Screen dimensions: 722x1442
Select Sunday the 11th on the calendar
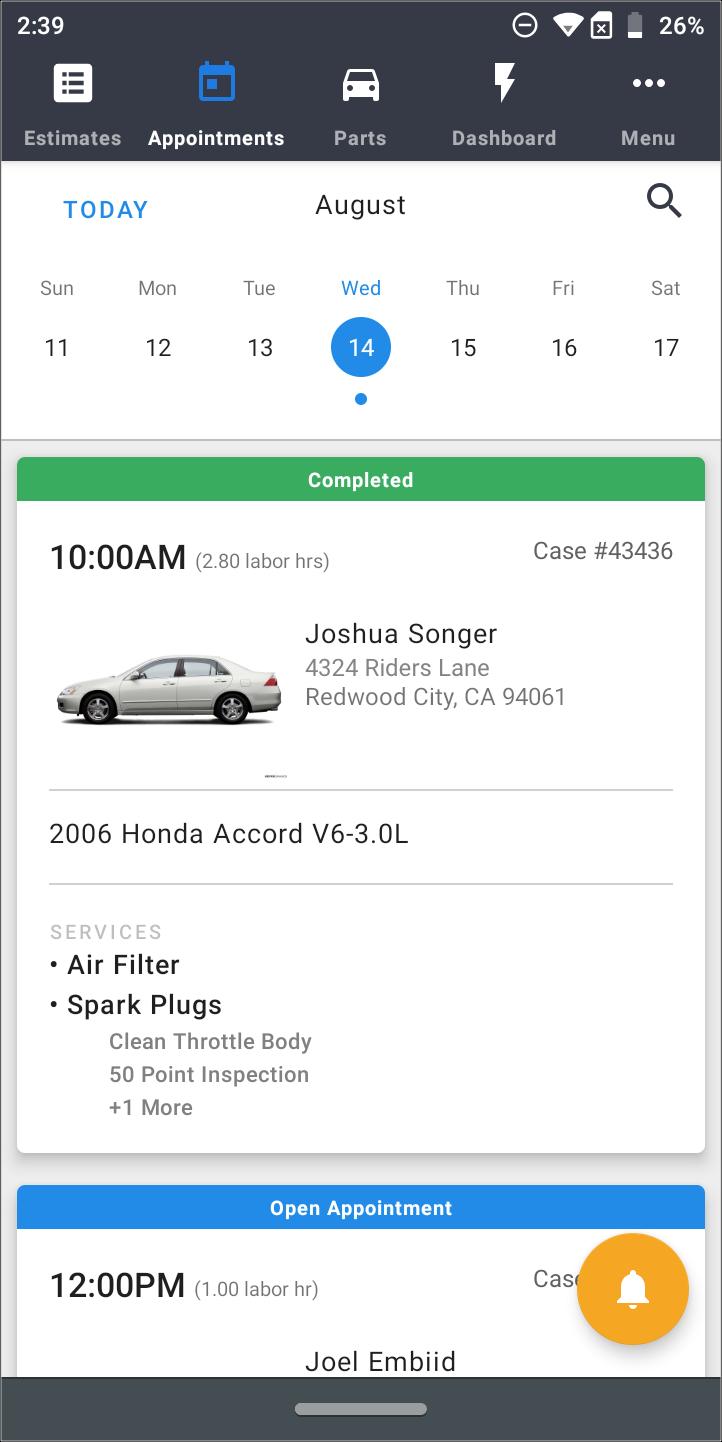(57, 347)
